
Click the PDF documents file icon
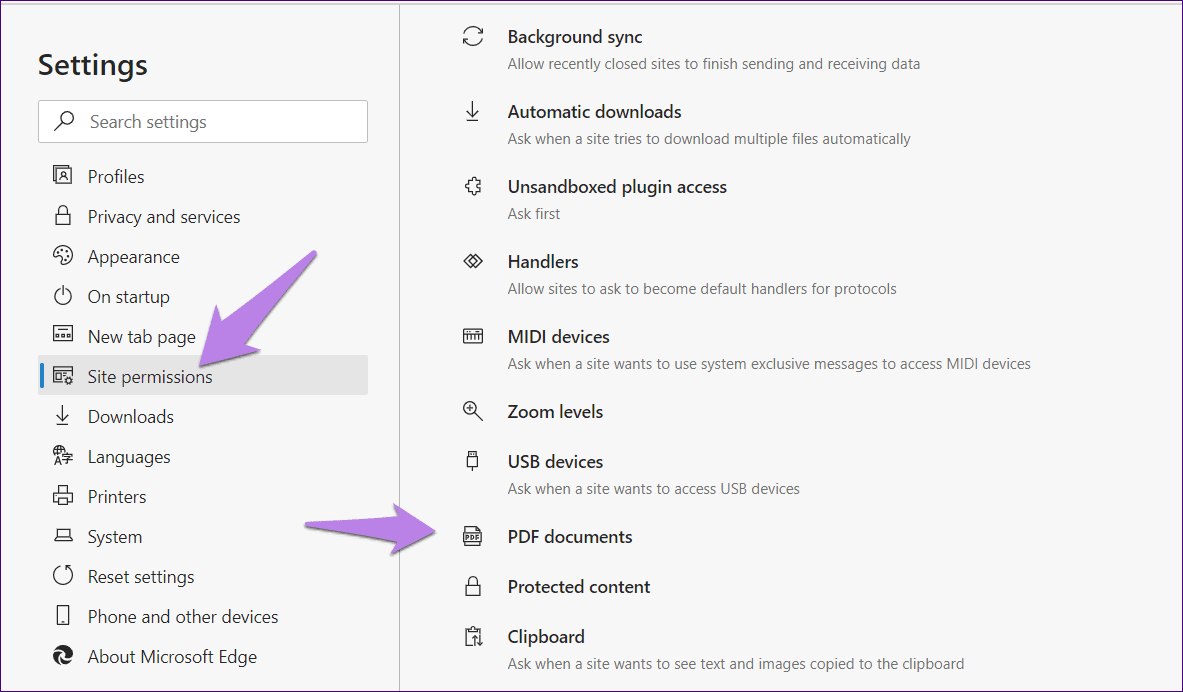tap(472, 537)
